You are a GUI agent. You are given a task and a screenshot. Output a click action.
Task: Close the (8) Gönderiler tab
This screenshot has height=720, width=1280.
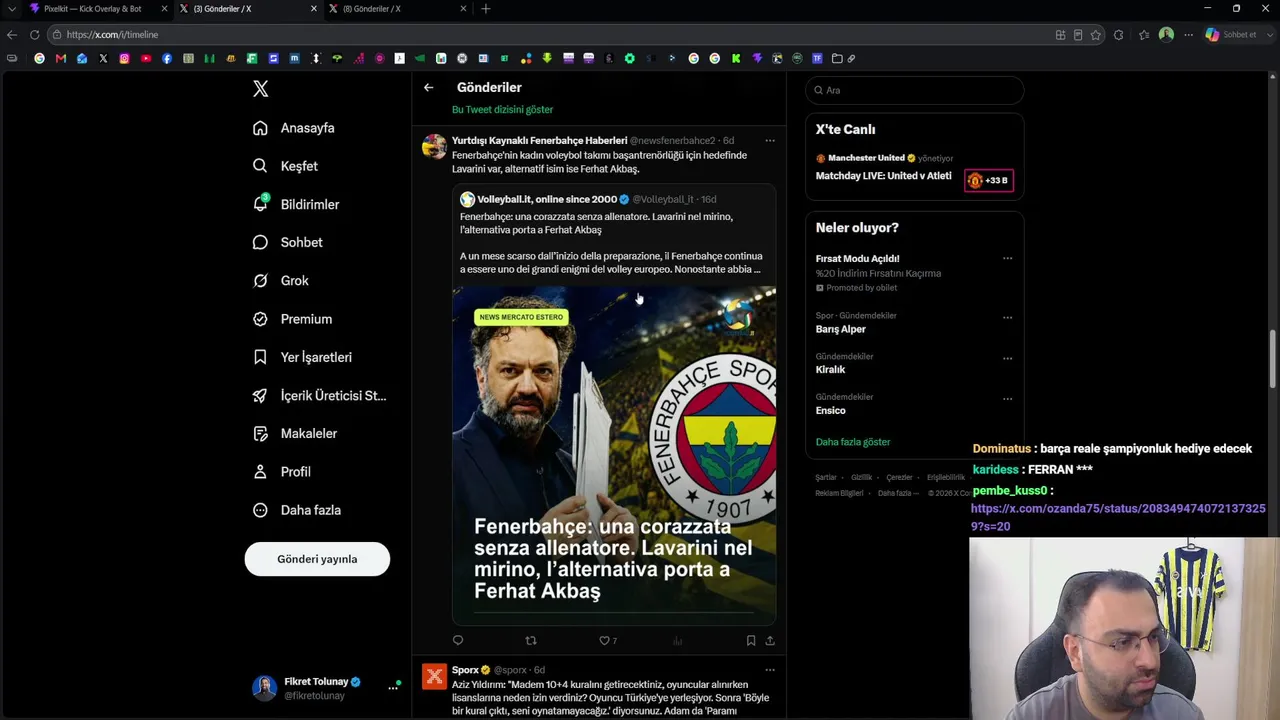(464, 9)
